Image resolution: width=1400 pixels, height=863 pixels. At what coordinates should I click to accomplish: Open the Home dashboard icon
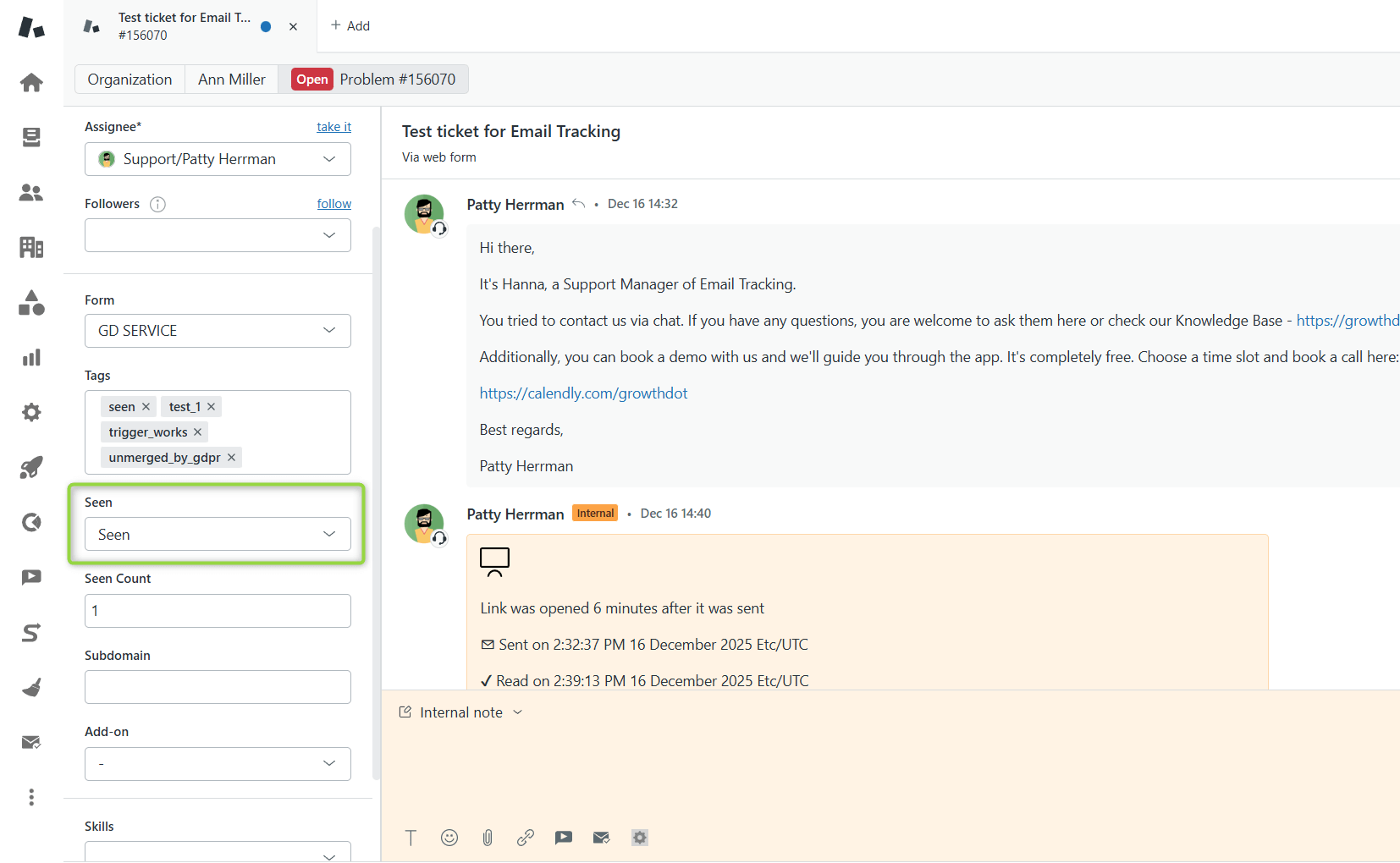(x=31, y=83)
